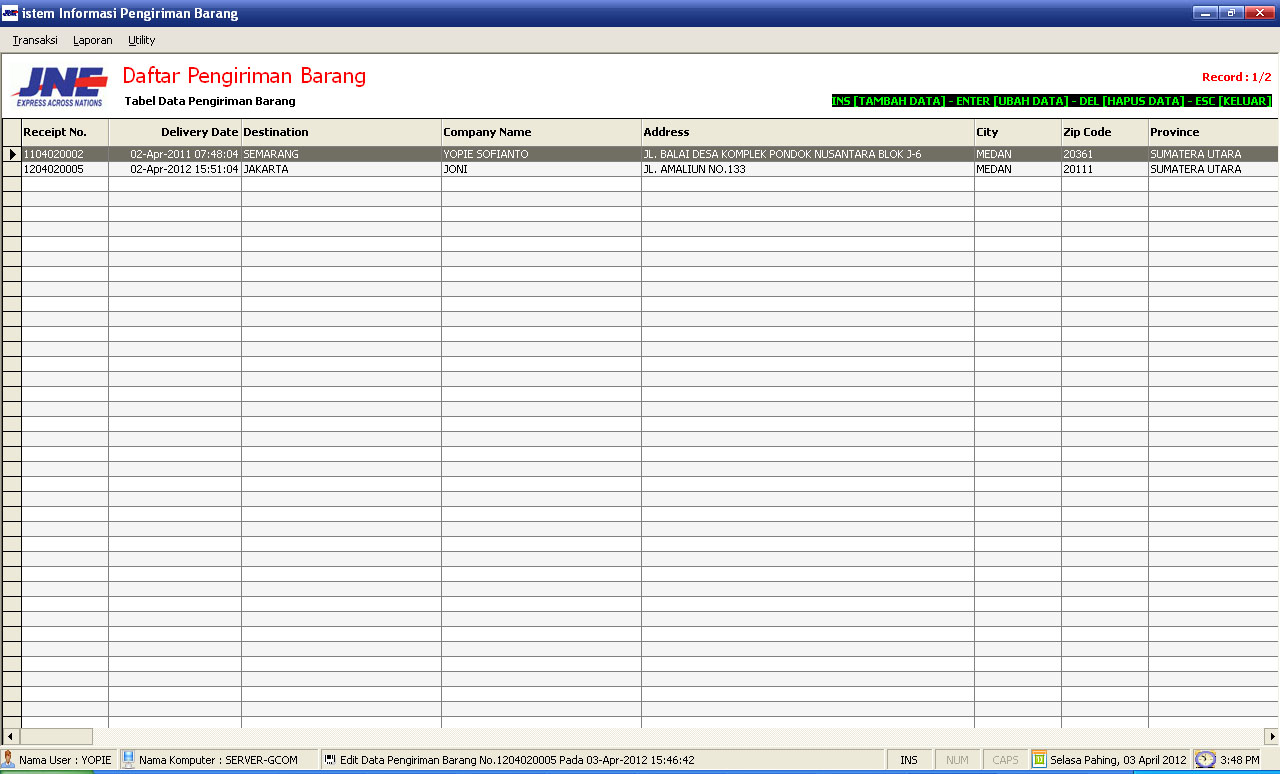Image resolution: width=1280 pixels, height=774 pixels.
Task: Click the clock icon in the status bar
Action: pyautogui.click(x=1205, y=760)
